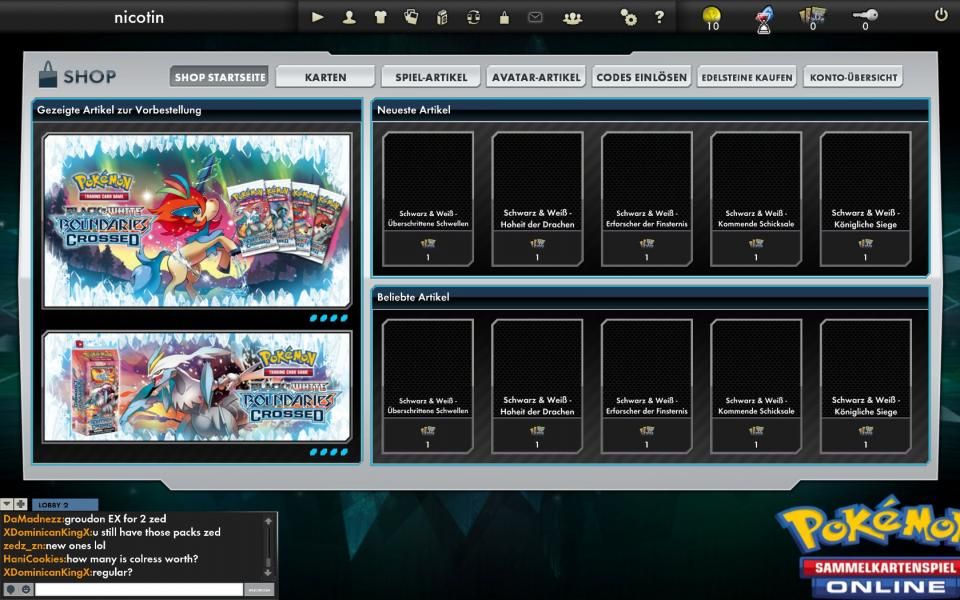The width and height of the screenshot is (960, 600).
Task: Open the deck box icon
Action: (442, 18)
